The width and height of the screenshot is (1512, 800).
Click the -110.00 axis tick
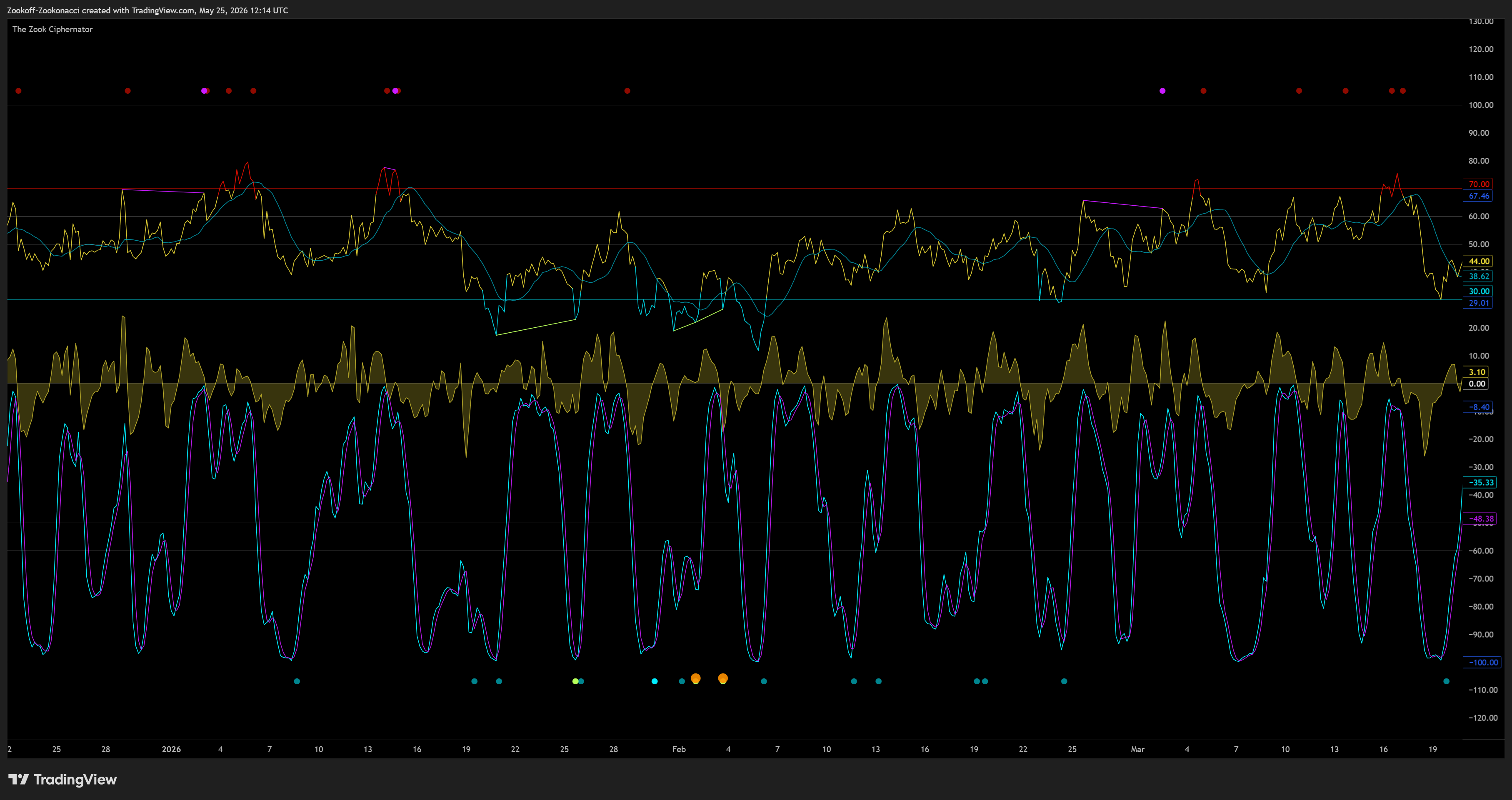click(1483, 690)
